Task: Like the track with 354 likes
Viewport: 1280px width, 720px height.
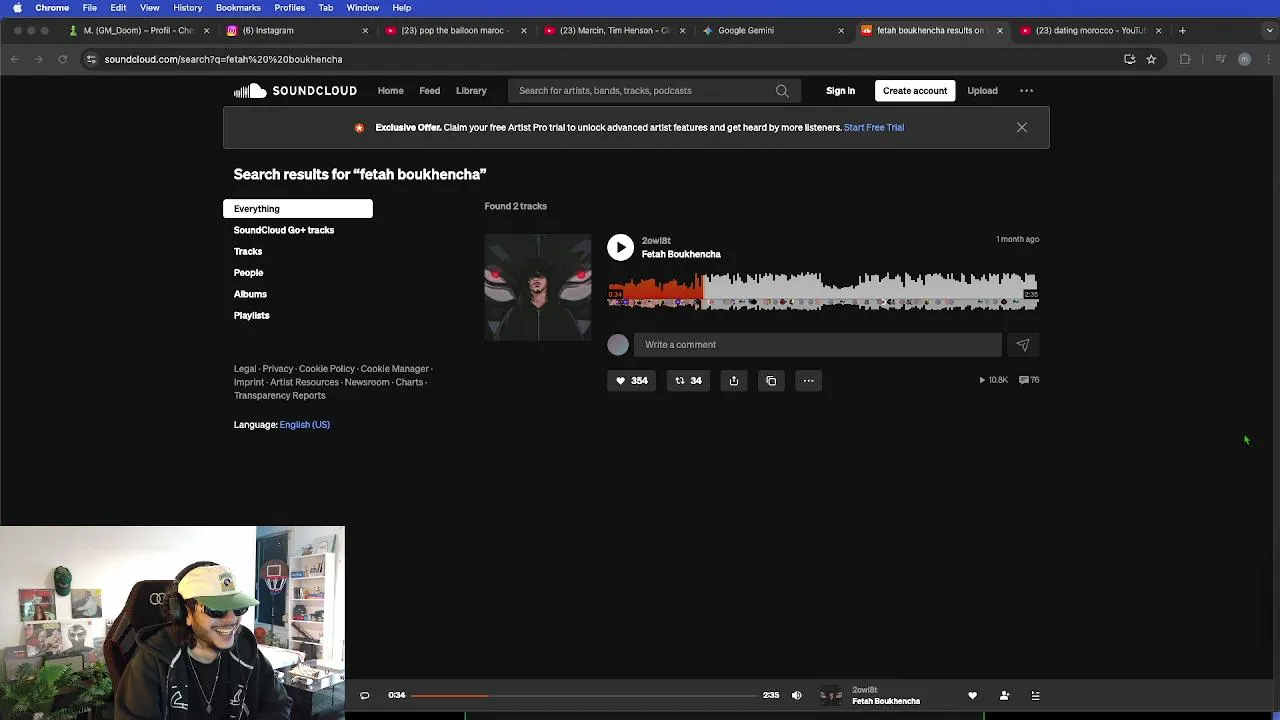Action: click(x=631, y=380)
